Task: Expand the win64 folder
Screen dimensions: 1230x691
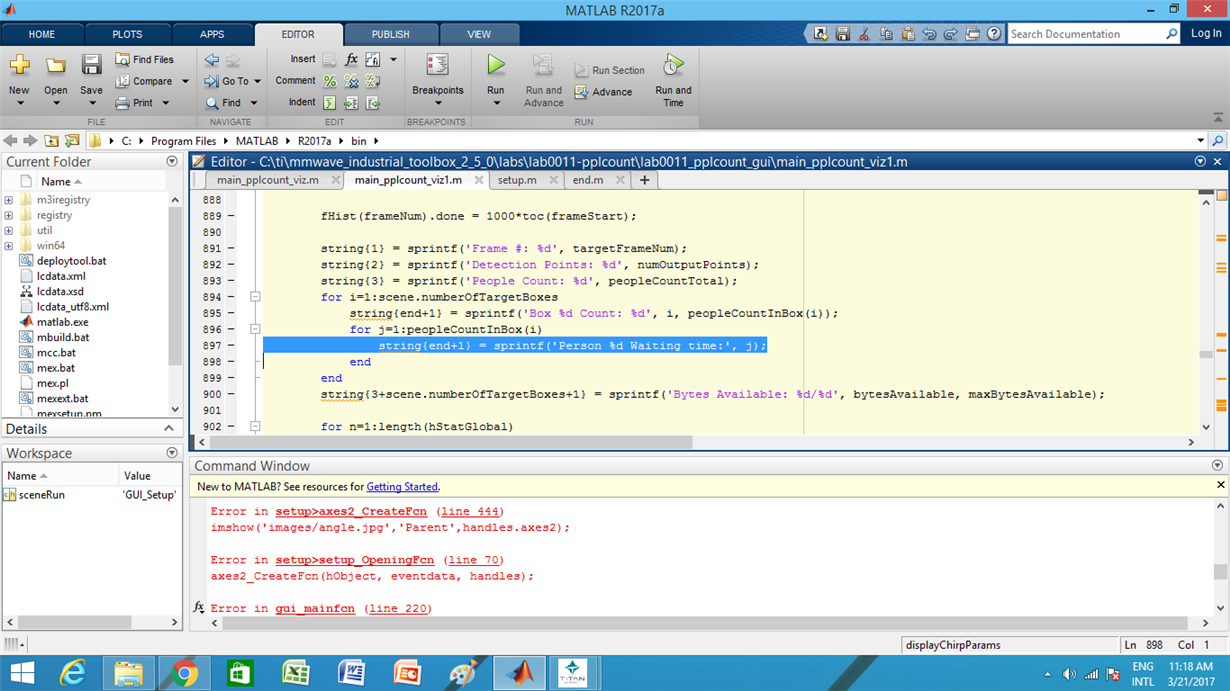Action: pos(9,246)
